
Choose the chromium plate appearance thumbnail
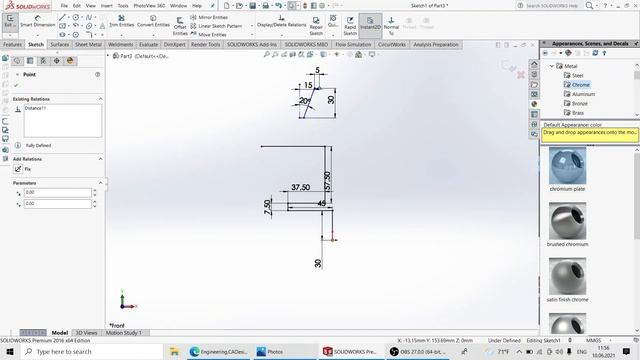point(567,166)
